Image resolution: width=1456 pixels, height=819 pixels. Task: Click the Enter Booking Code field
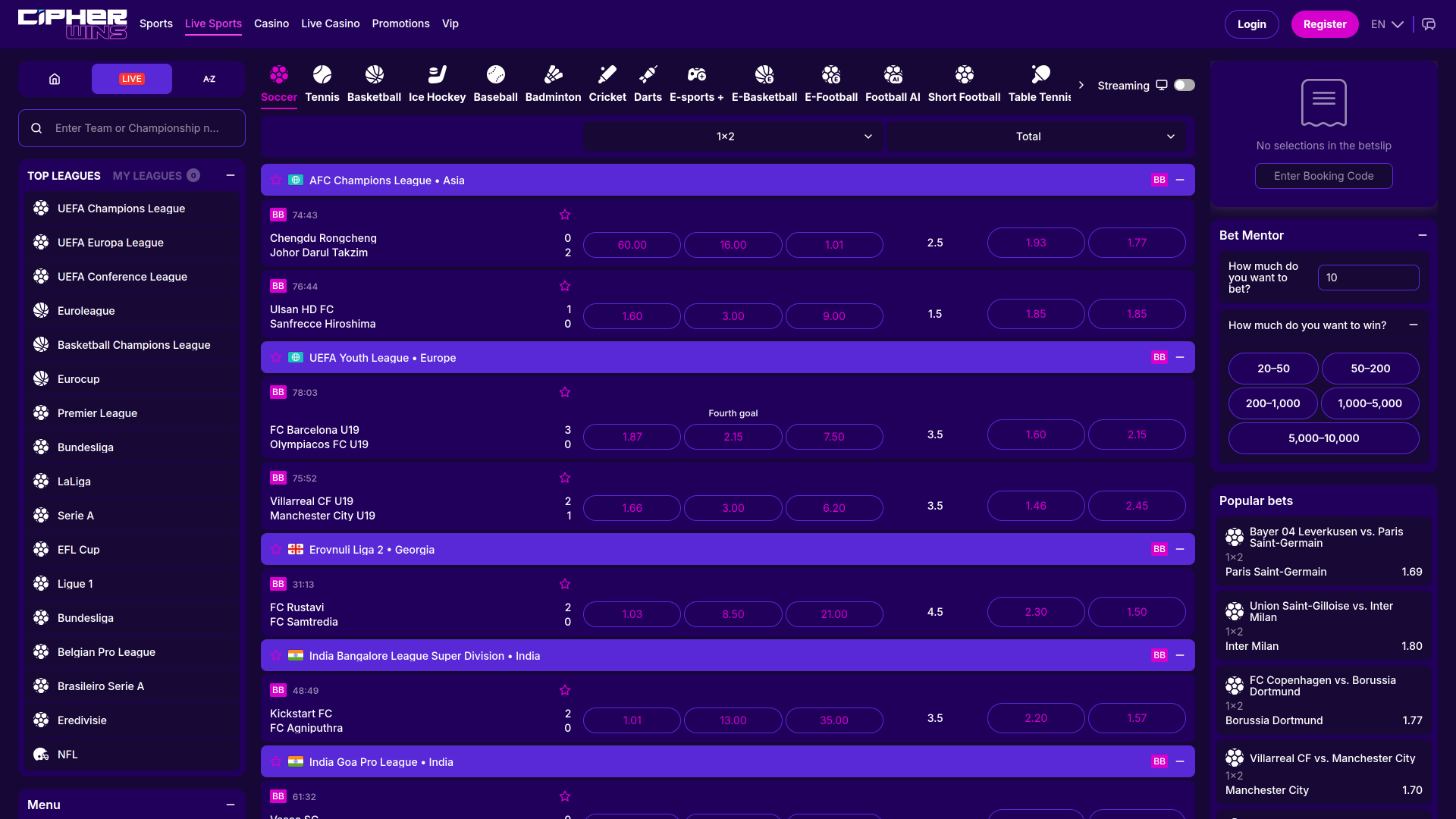tap(1323, 175)
